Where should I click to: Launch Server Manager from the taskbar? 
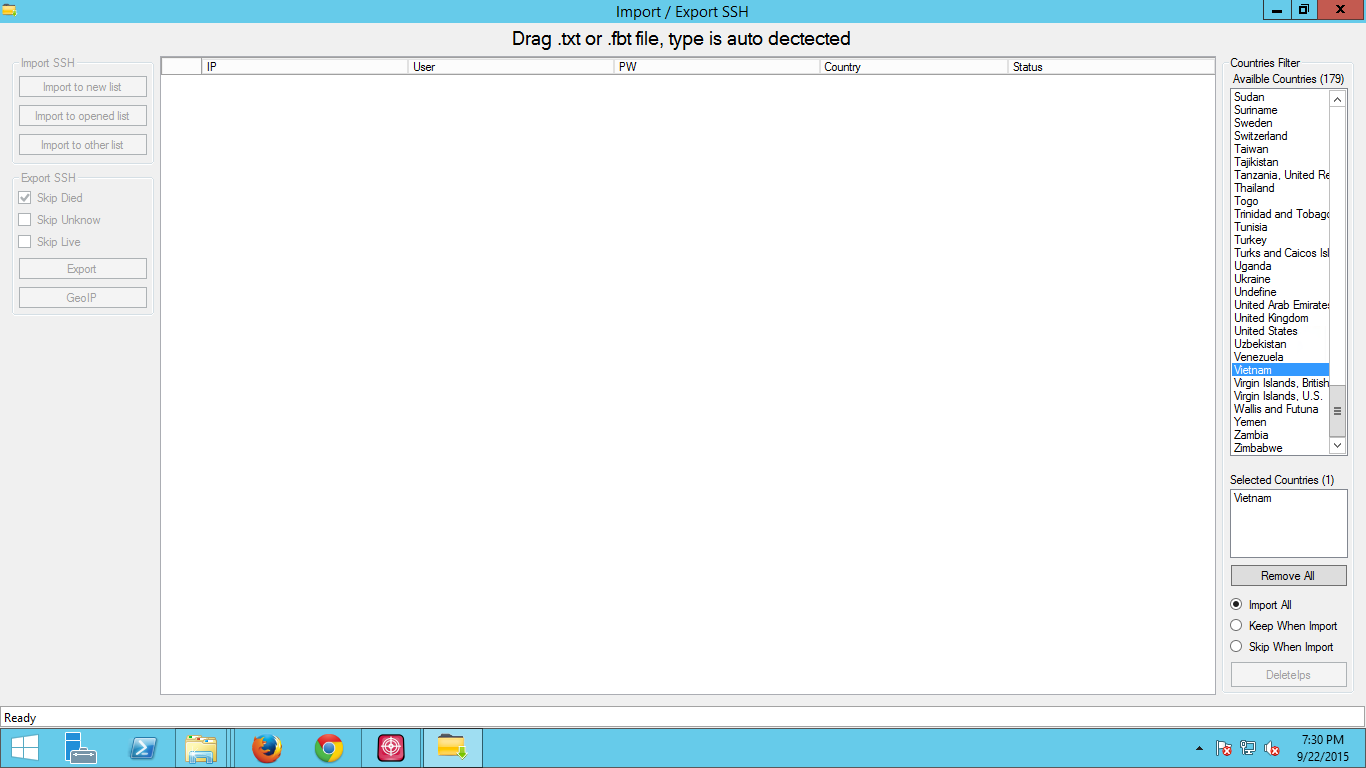(80, 748)
